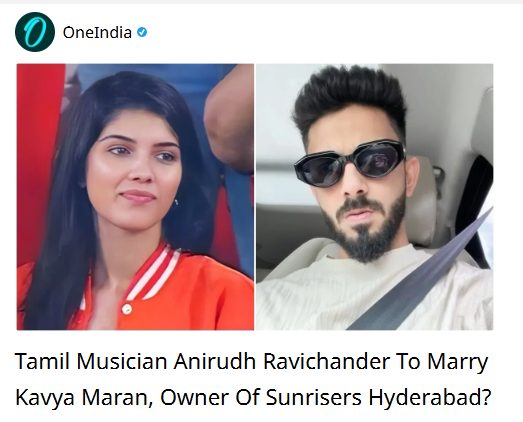Image resolution: width=523 pixels, height=422 pixels.
Task: Click the OneIndia circular logo icon
Action: [x=35, y=32]
